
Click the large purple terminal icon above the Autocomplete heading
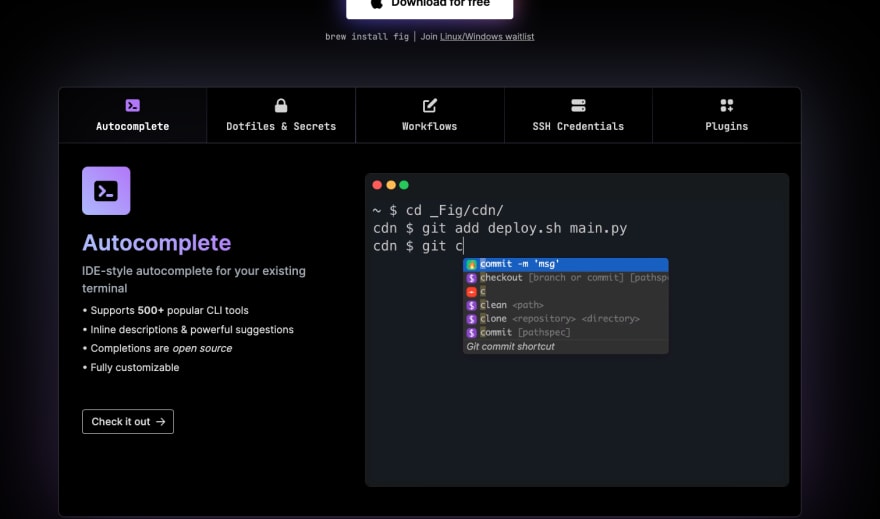pos(106,191)
